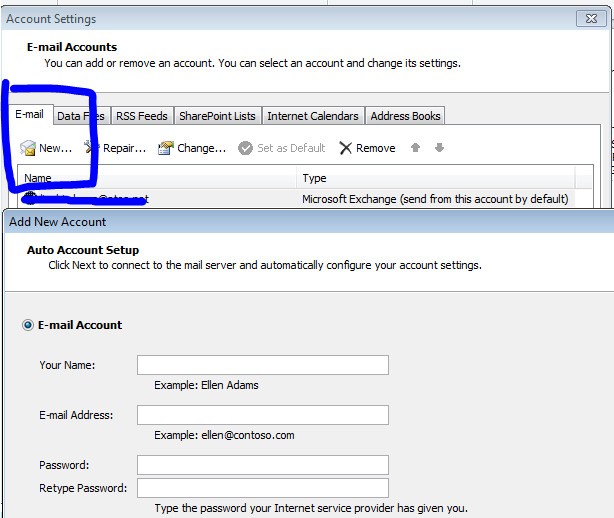Viewport: 614px width, 518px height.
Task: Open the Data Files tab
Action: (80, 116)
